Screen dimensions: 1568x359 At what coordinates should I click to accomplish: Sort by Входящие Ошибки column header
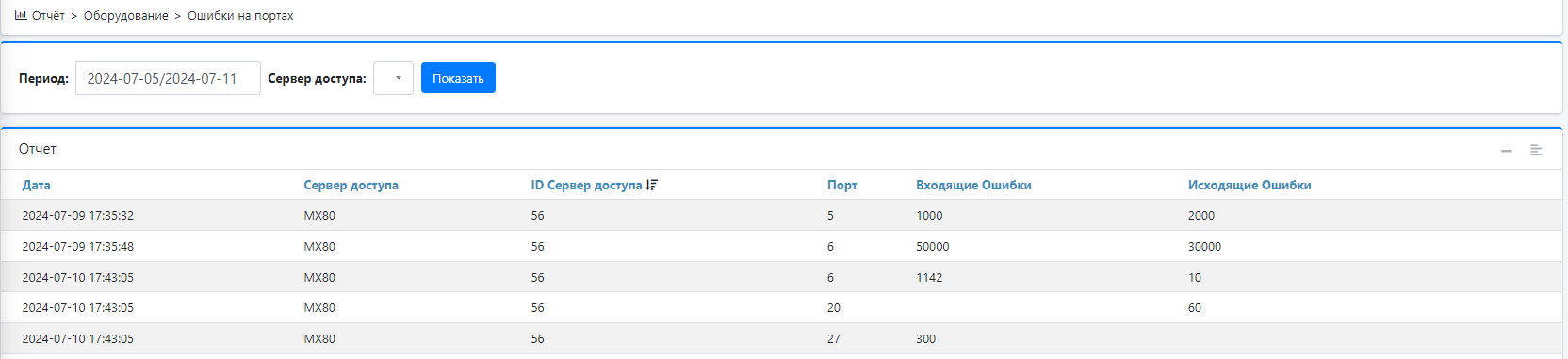pyautogui.click(x=973, y=185)
